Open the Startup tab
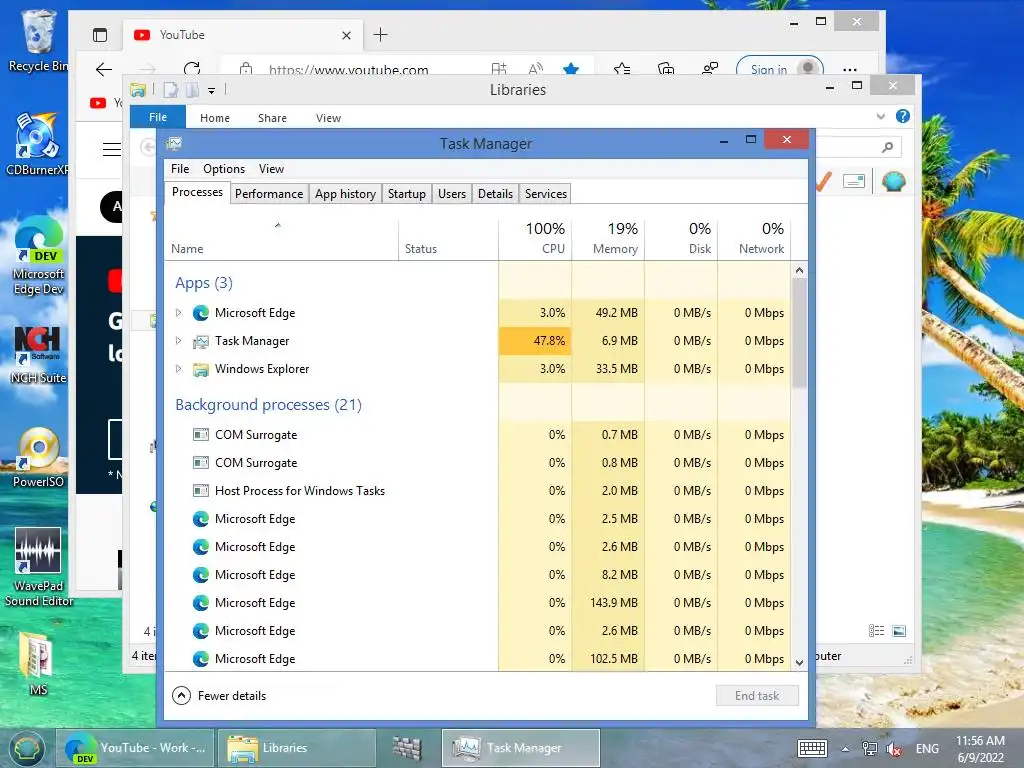This screenshot has width=1024, height=768. [406, 194]
